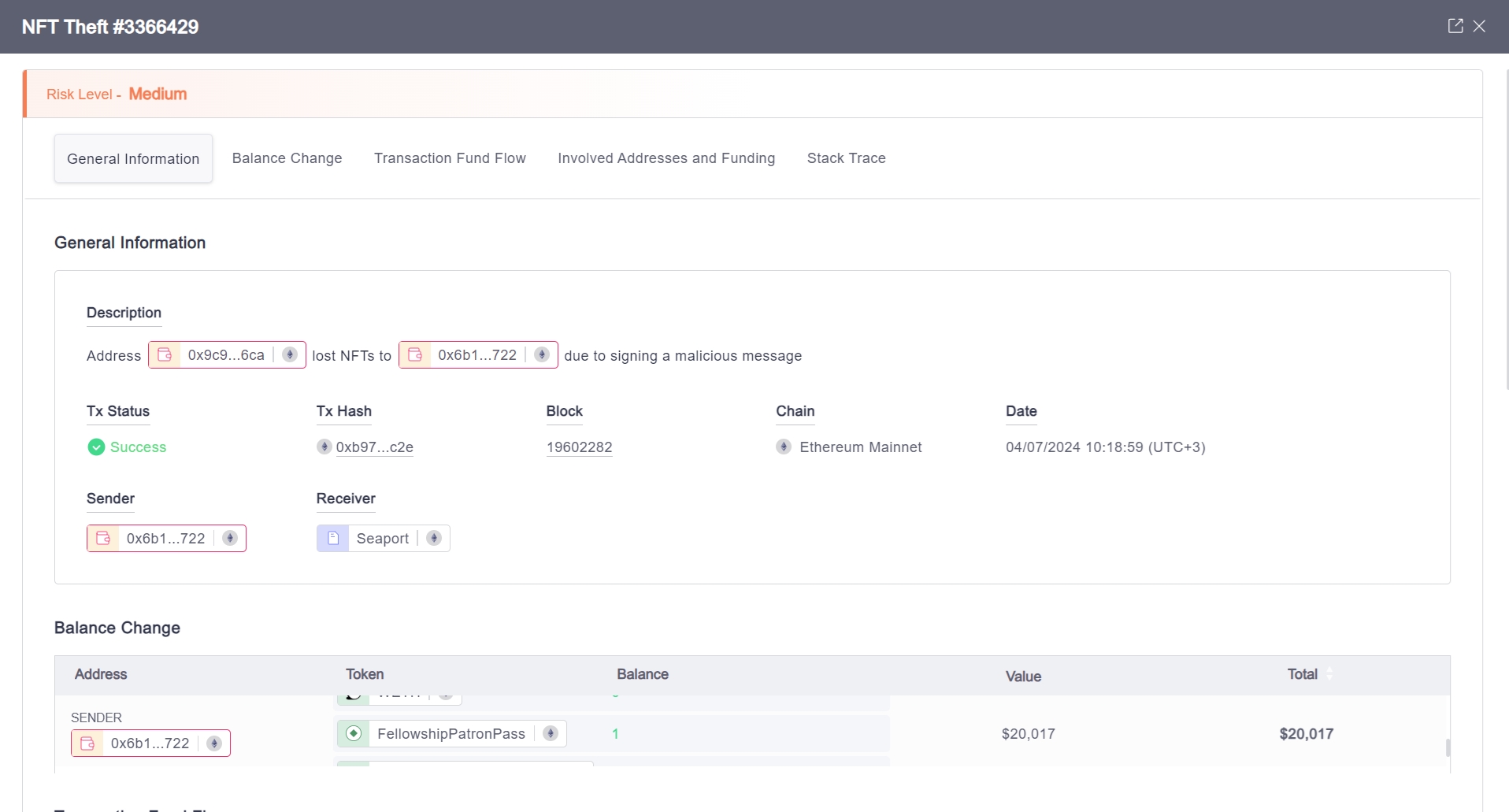
Task: Click wallet icon in Sender address chip
Action: pyautogui.click(x=103, y=538)
